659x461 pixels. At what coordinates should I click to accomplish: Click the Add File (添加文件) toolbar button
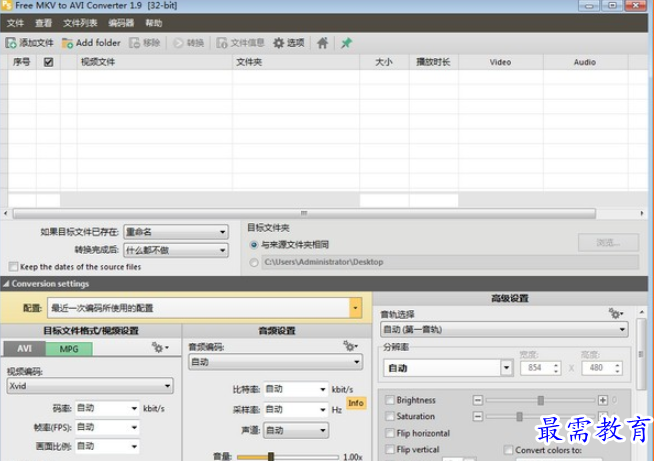pyautogui.click(x=29, y=43)
